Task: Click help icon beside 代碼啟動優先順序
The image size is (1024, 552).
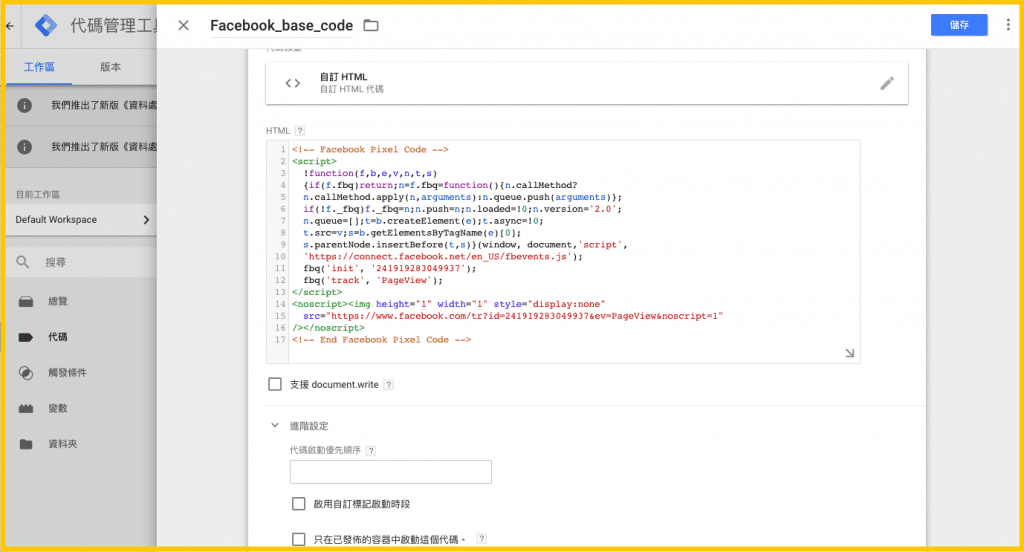Action: pos(371,451)
